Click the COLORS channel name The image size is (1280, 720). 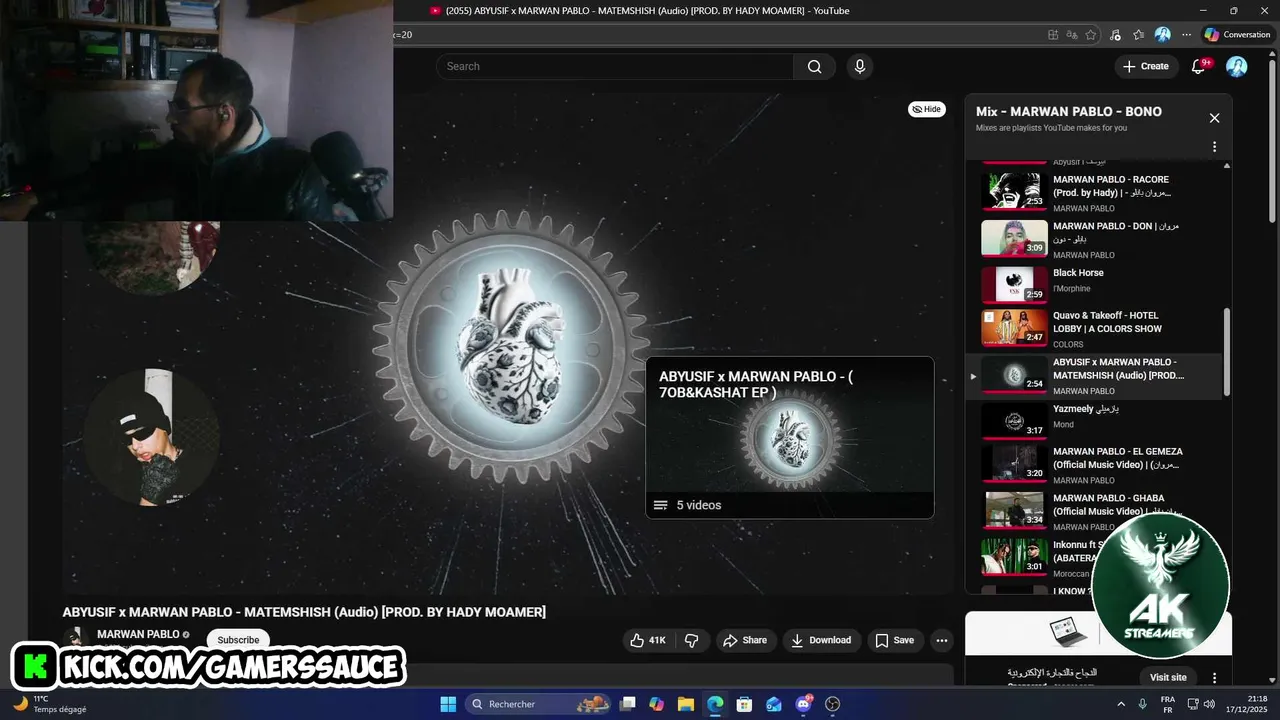click(1068, 344)
